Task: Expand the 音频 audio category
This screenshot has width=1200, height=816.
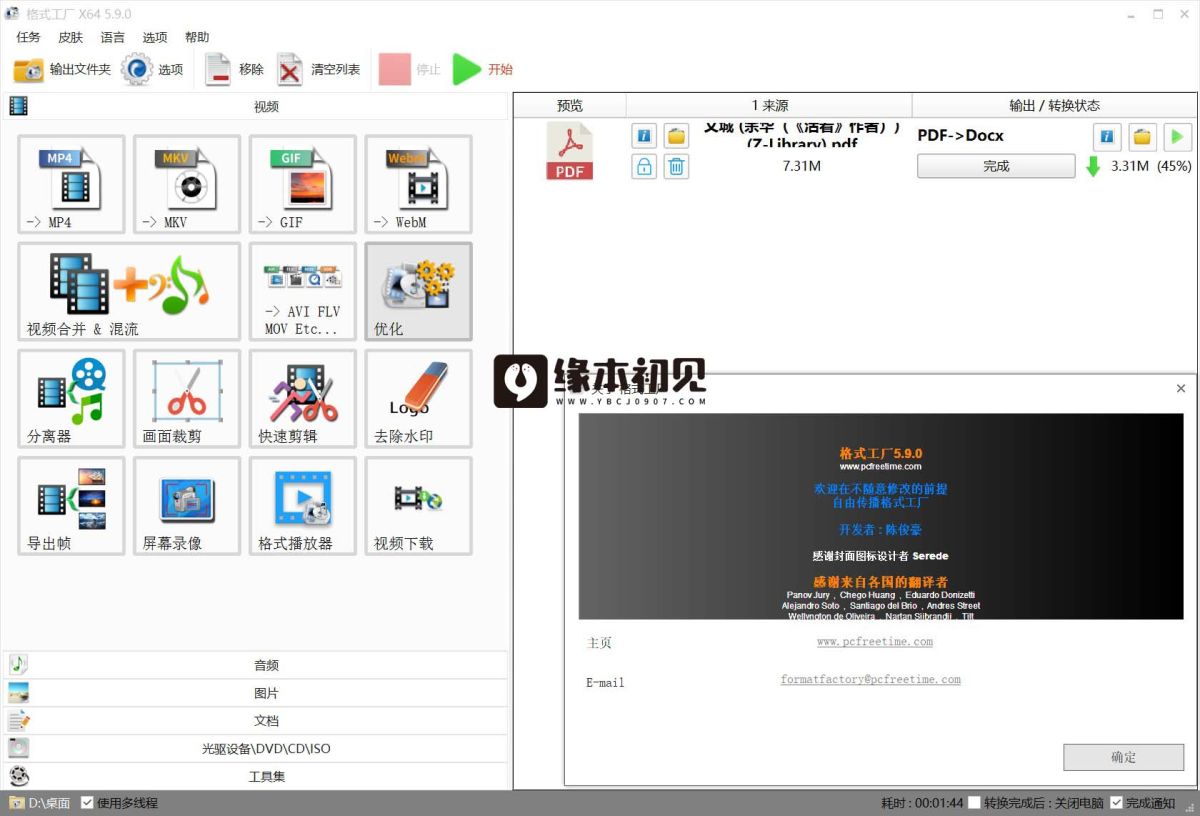Action: pyautogui.click(x=255, y=665)
